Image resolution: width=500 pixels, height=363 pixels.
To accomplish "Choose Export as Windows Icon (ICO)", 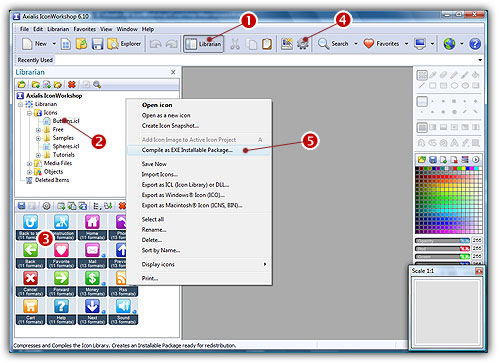I will (x=183, y=195).
